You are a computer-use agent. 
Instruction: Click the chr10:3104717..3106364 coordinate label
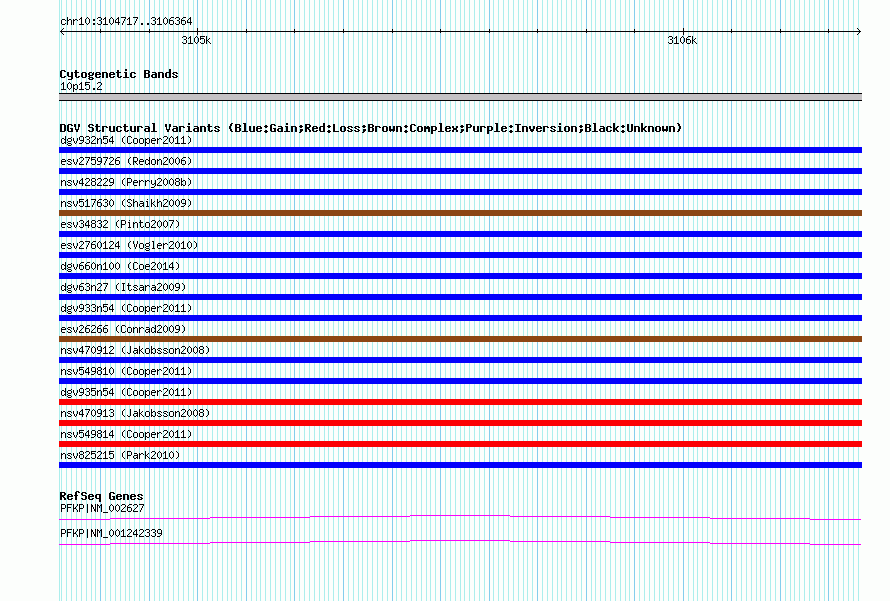[126, 21]
